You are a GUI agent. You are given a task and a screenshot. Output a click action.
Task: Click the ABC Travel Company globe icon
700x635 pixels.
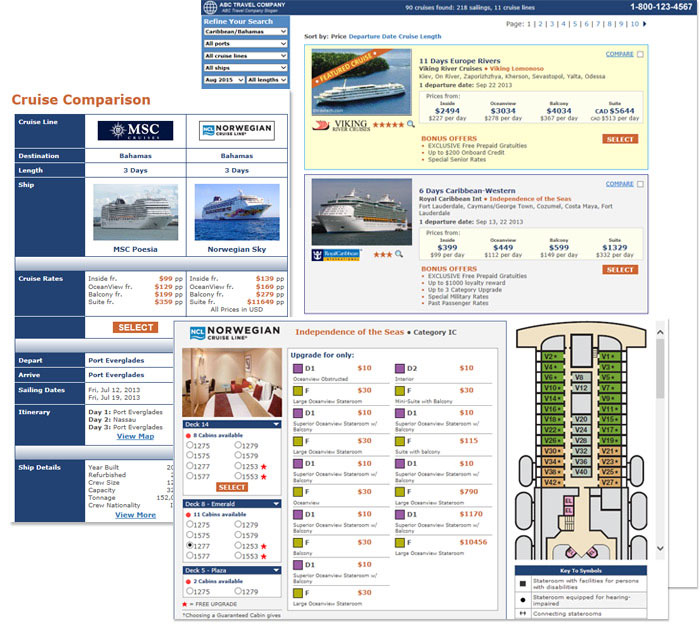click(210, 7)
